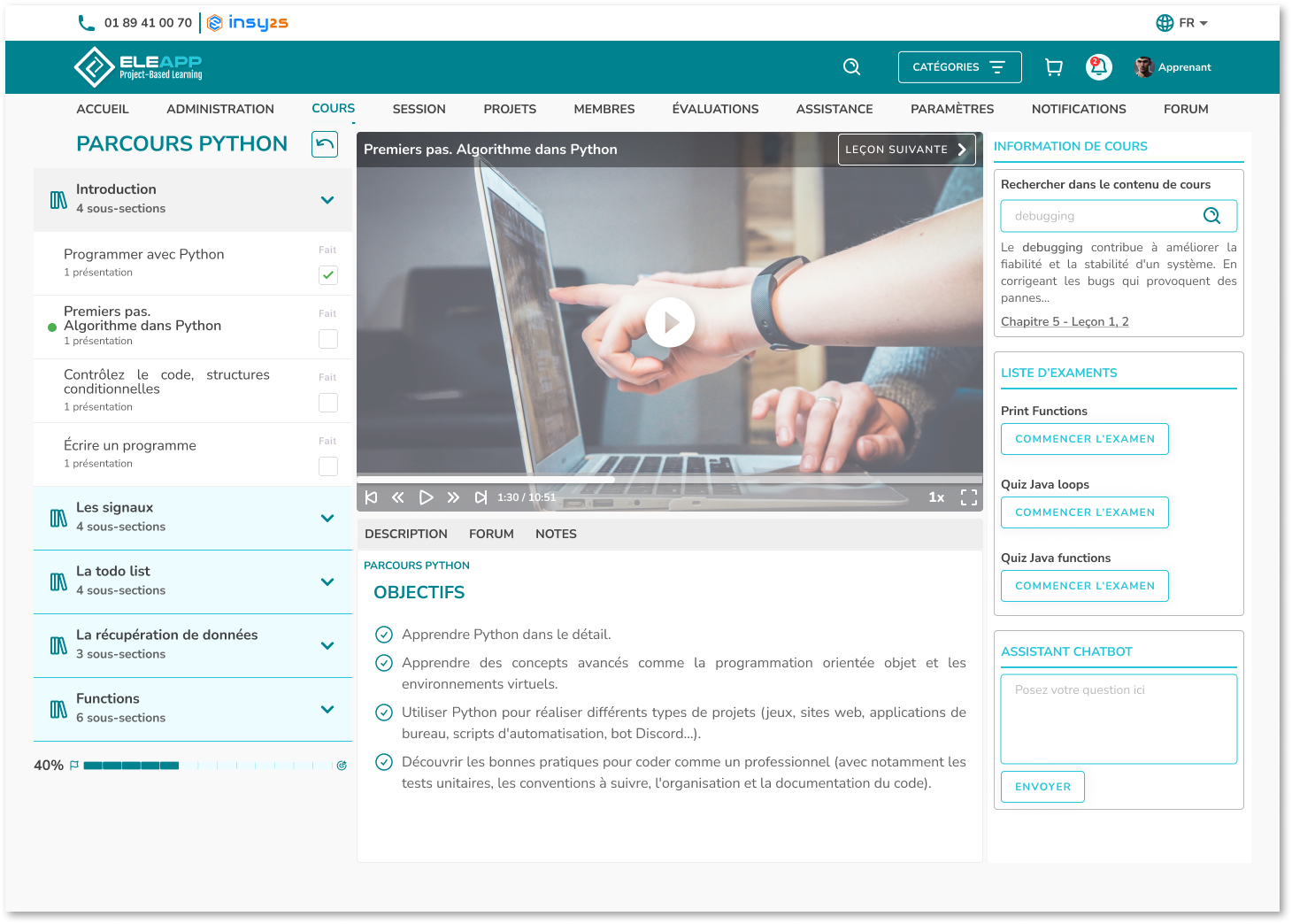Click the La todo list books icon
Image resolution: width=1292 pixels, height=924 pixels.
(x=58, y=582)
